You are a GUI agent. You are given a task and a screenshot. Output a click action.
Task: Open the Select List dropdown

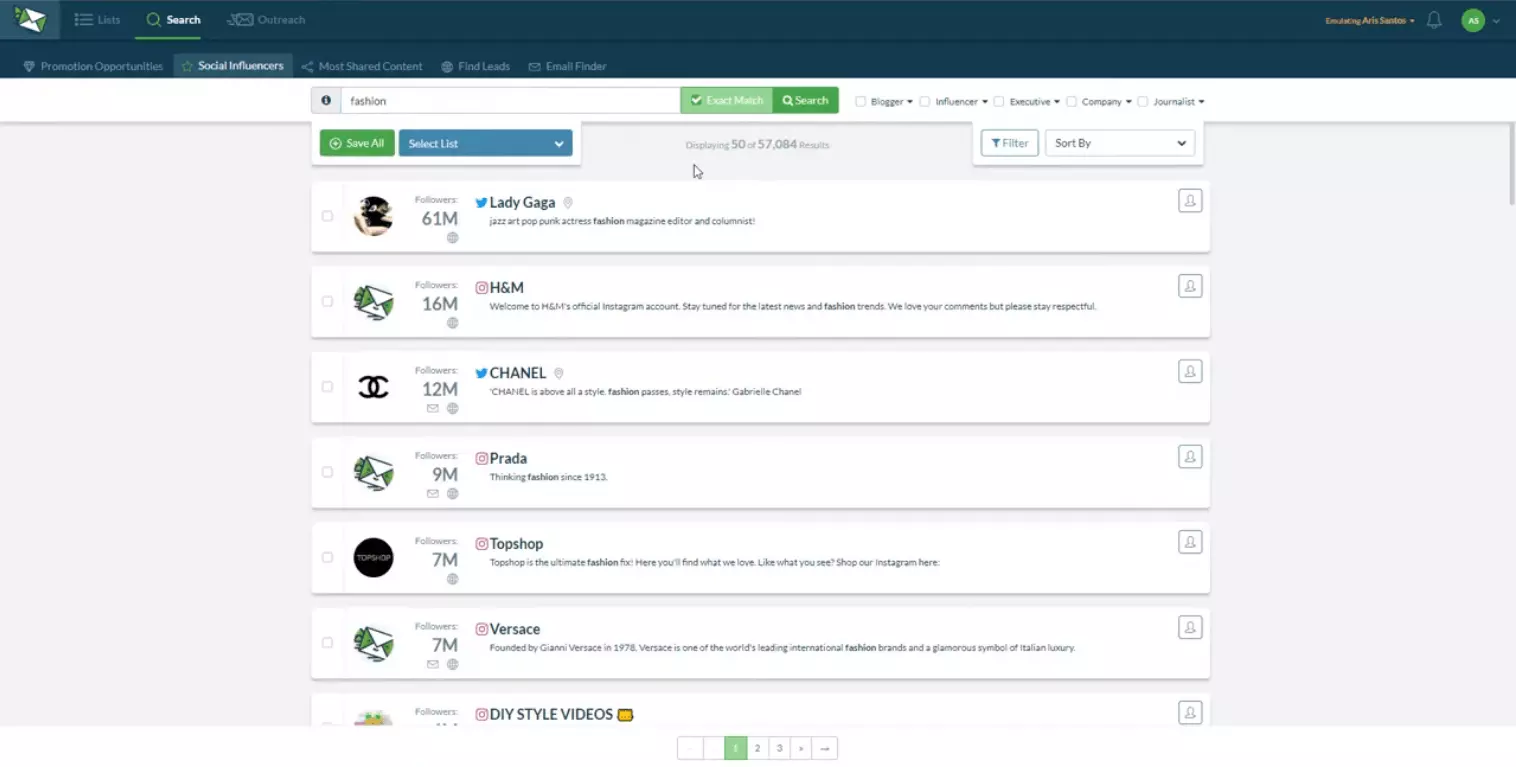click(x=485, y=143)
